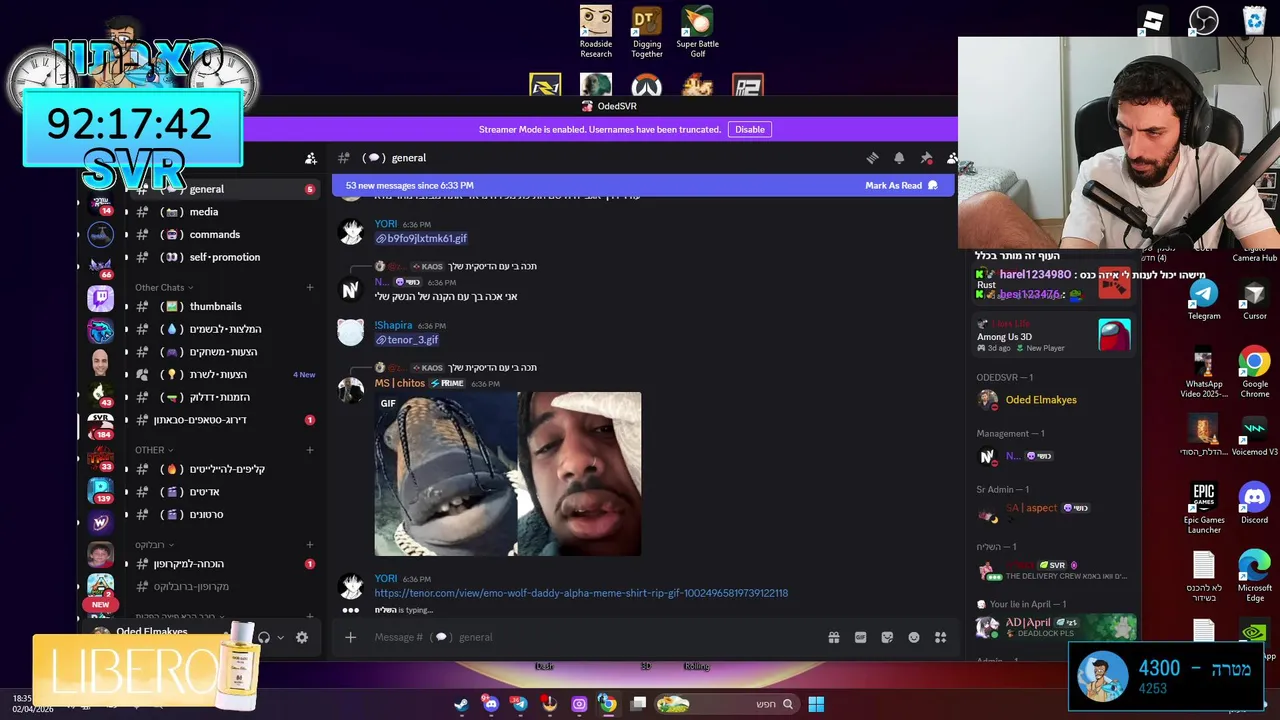Open the Twitch server icon in server list
Screen dimensions: 1280x720
(x=100, y=298)
